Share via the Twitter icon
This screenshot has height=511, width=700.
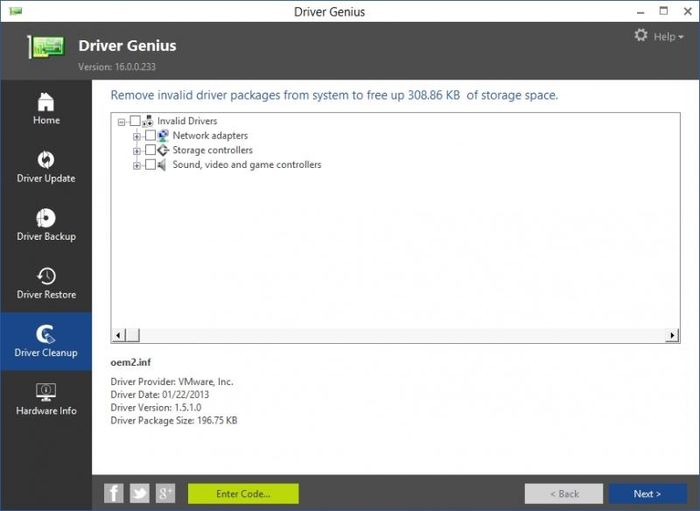point(140,494)
